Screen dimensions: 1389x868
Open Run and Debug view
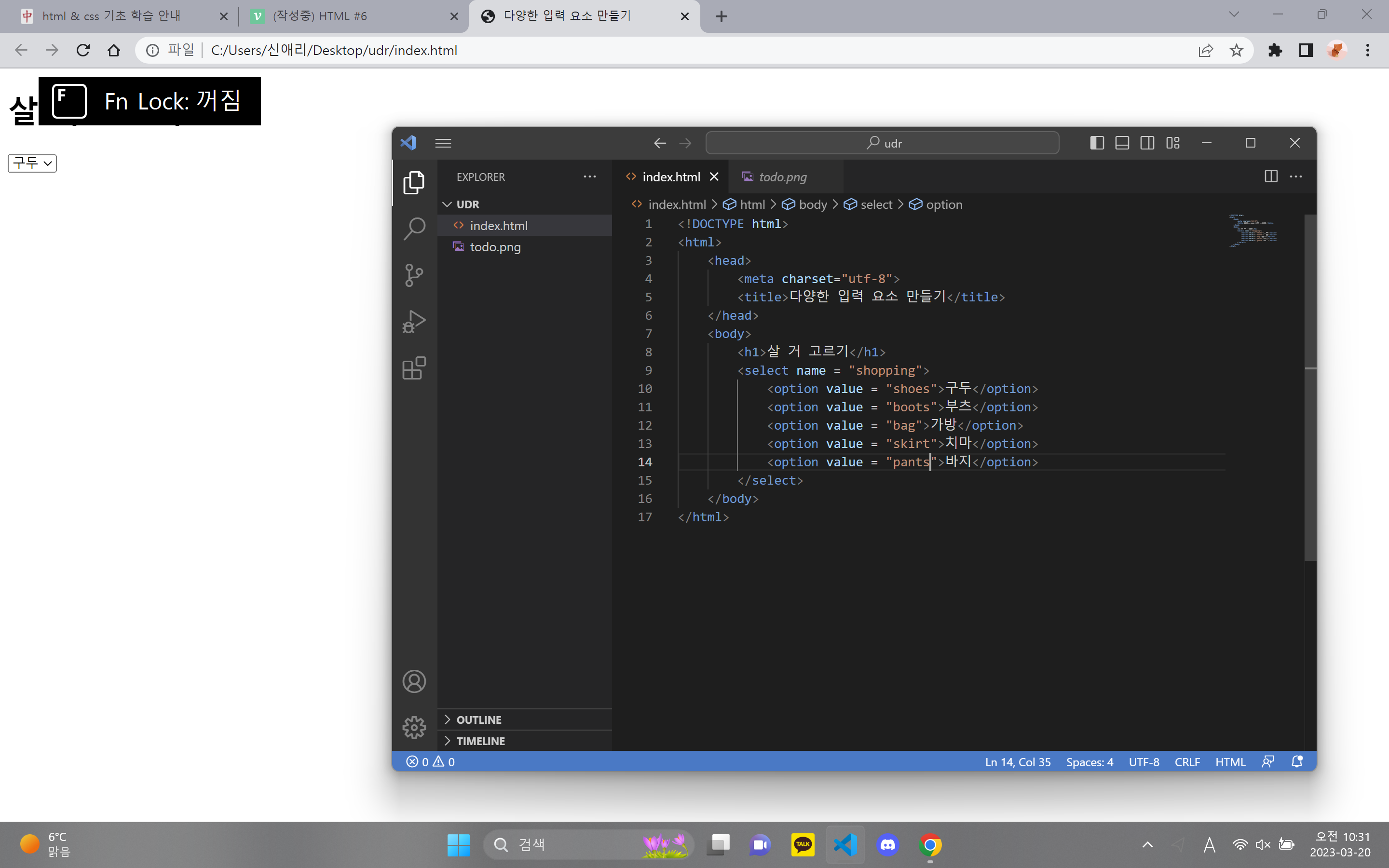tap(414, 322)
